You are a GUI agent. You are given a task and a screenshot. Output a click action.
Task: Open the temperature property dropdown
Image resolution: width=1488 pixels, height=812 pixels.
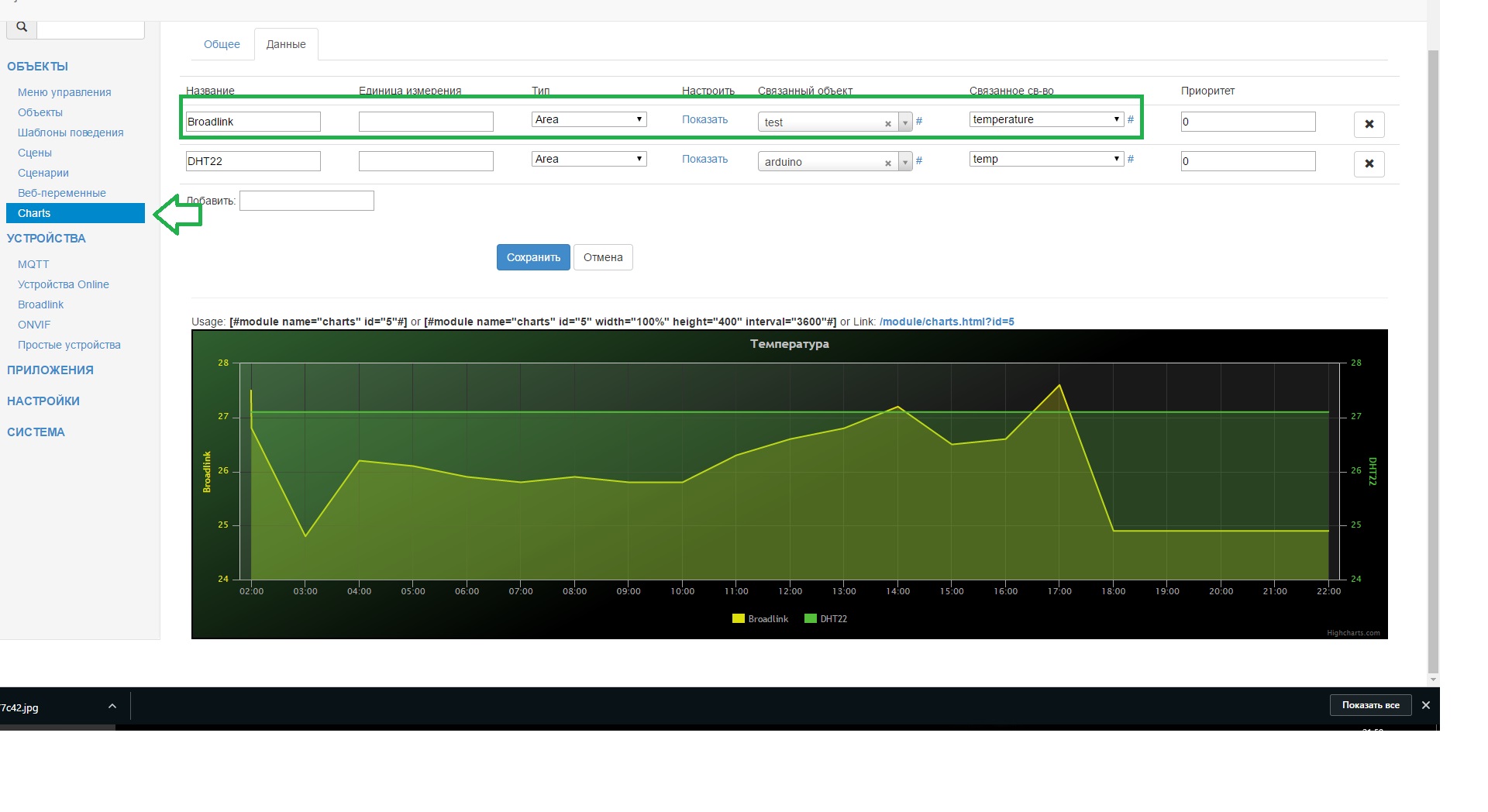[x=1045, y=119]
